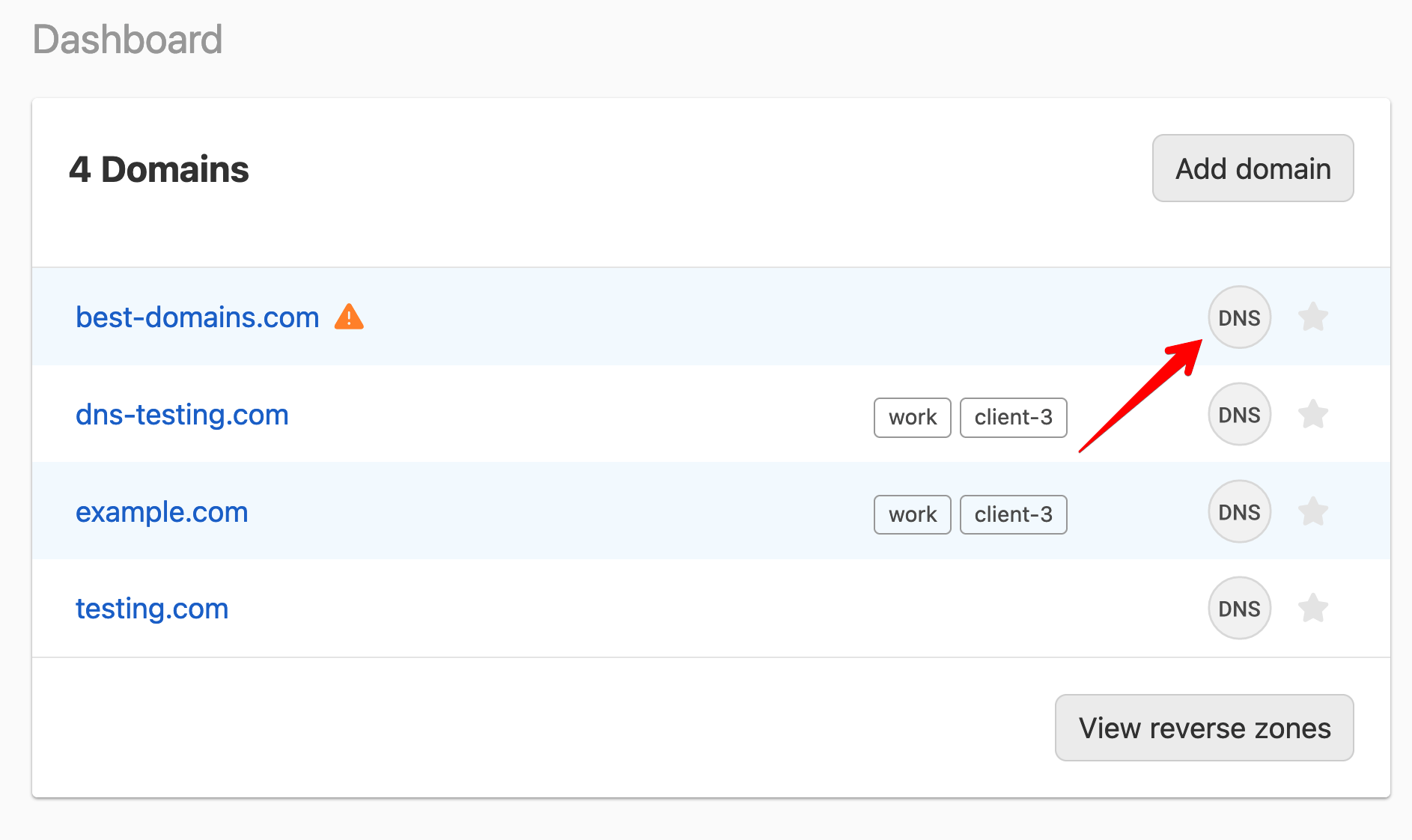Select the client-3 tag on example.com
Viewport: 1412px width, 840px height.
coord(1013,515)
